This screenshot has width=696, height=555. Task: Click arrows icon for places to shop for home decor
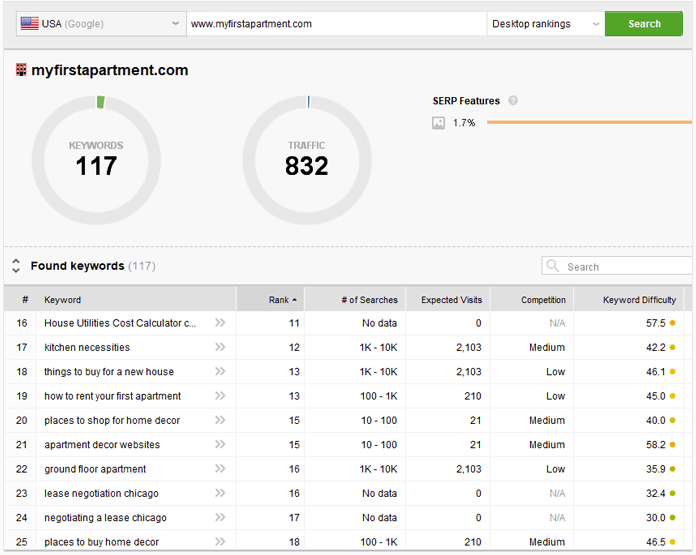(x=220, y=420)
